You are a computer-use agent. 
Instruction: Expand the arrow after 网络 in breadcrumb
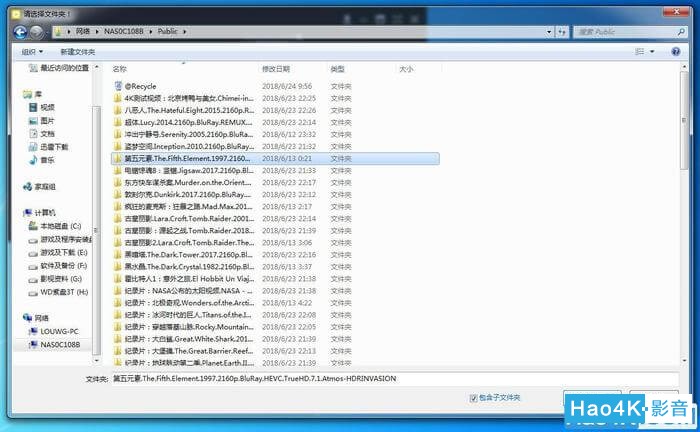[97, 32]
